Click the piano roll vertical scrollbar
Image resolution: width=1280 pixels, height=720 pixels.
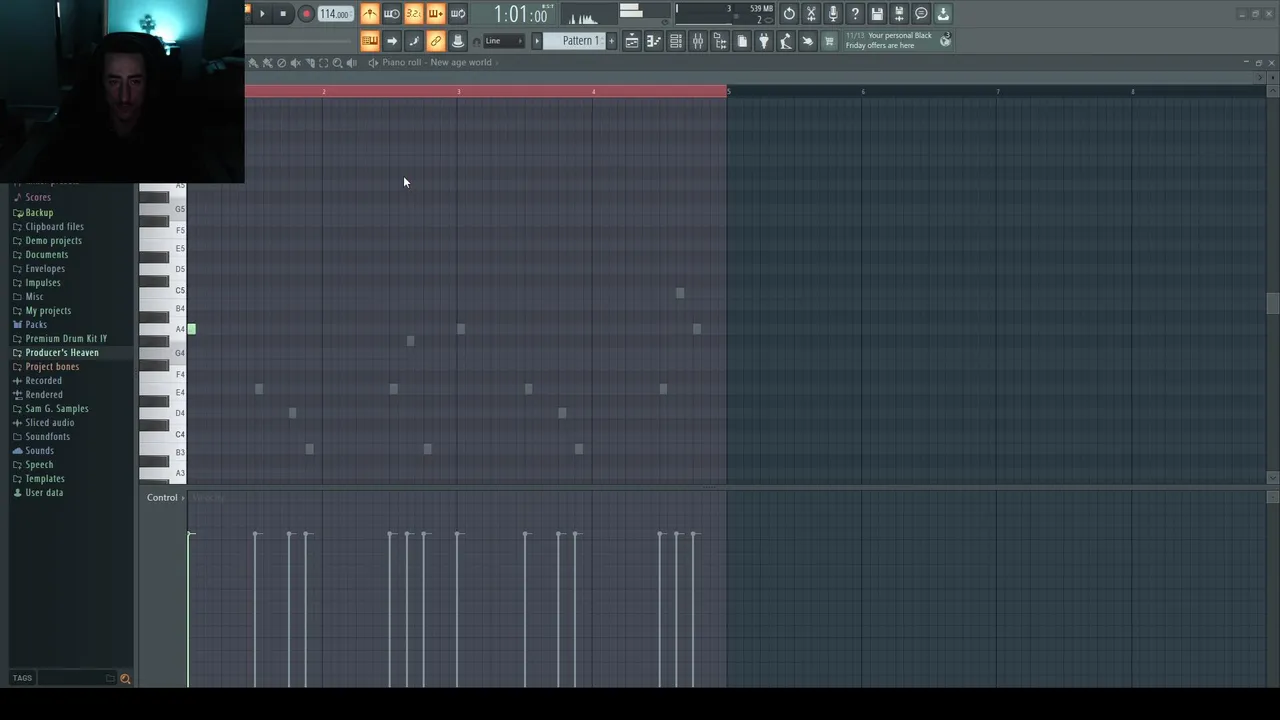(x=1272, y=304)
